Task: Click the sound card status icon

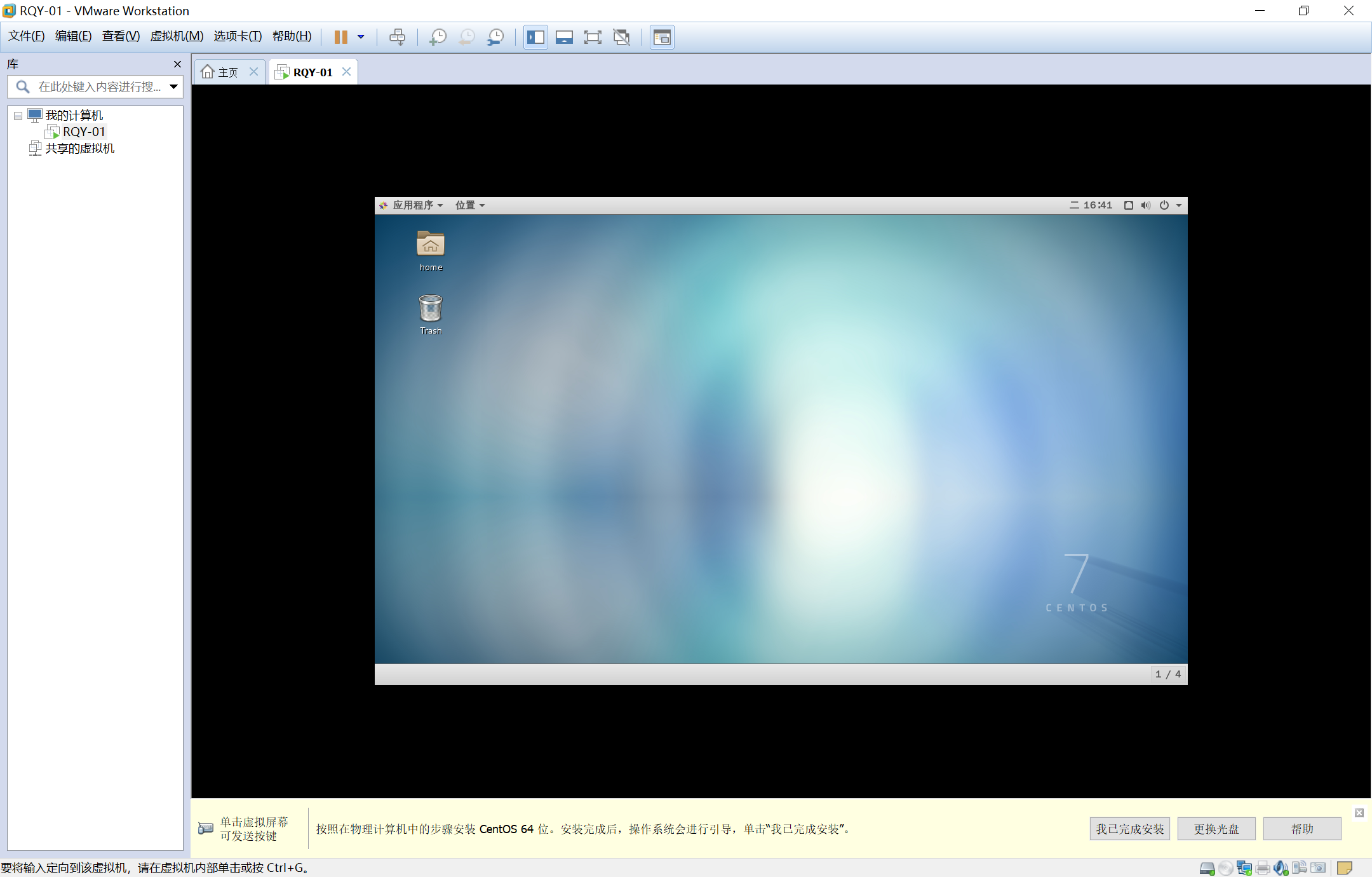Action: [1281, 868]
